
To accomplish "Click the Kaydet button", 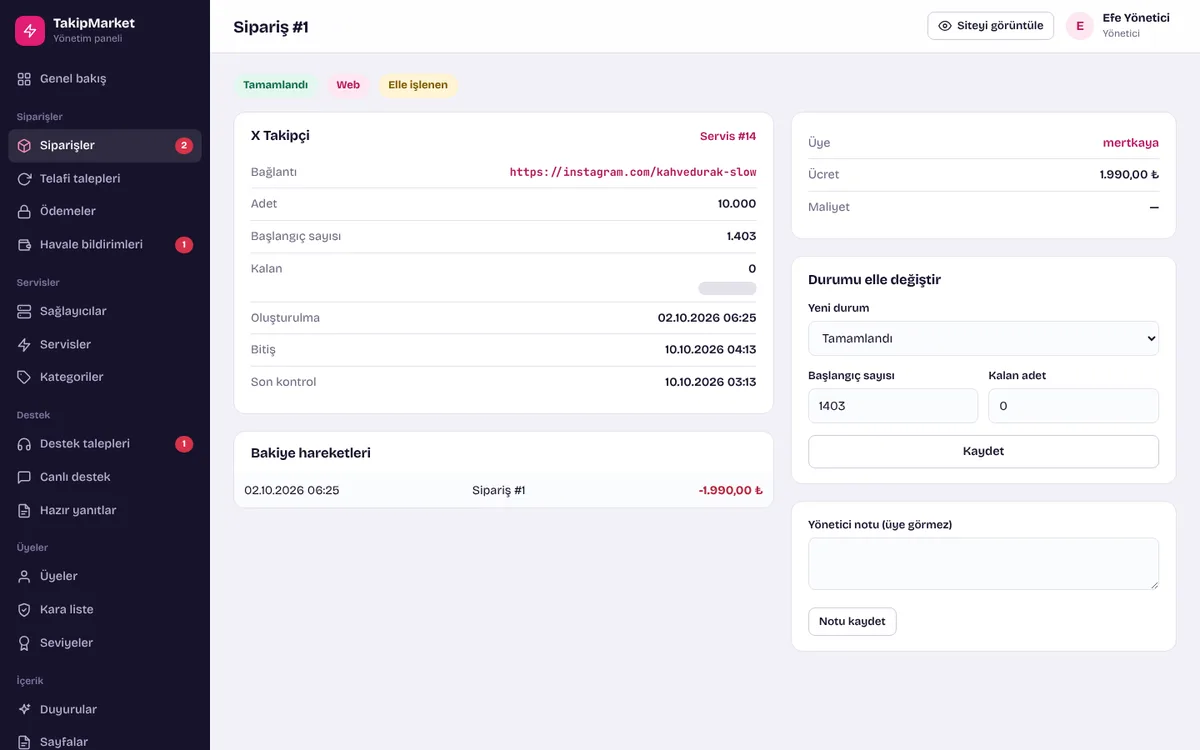I will click(983, 452).
